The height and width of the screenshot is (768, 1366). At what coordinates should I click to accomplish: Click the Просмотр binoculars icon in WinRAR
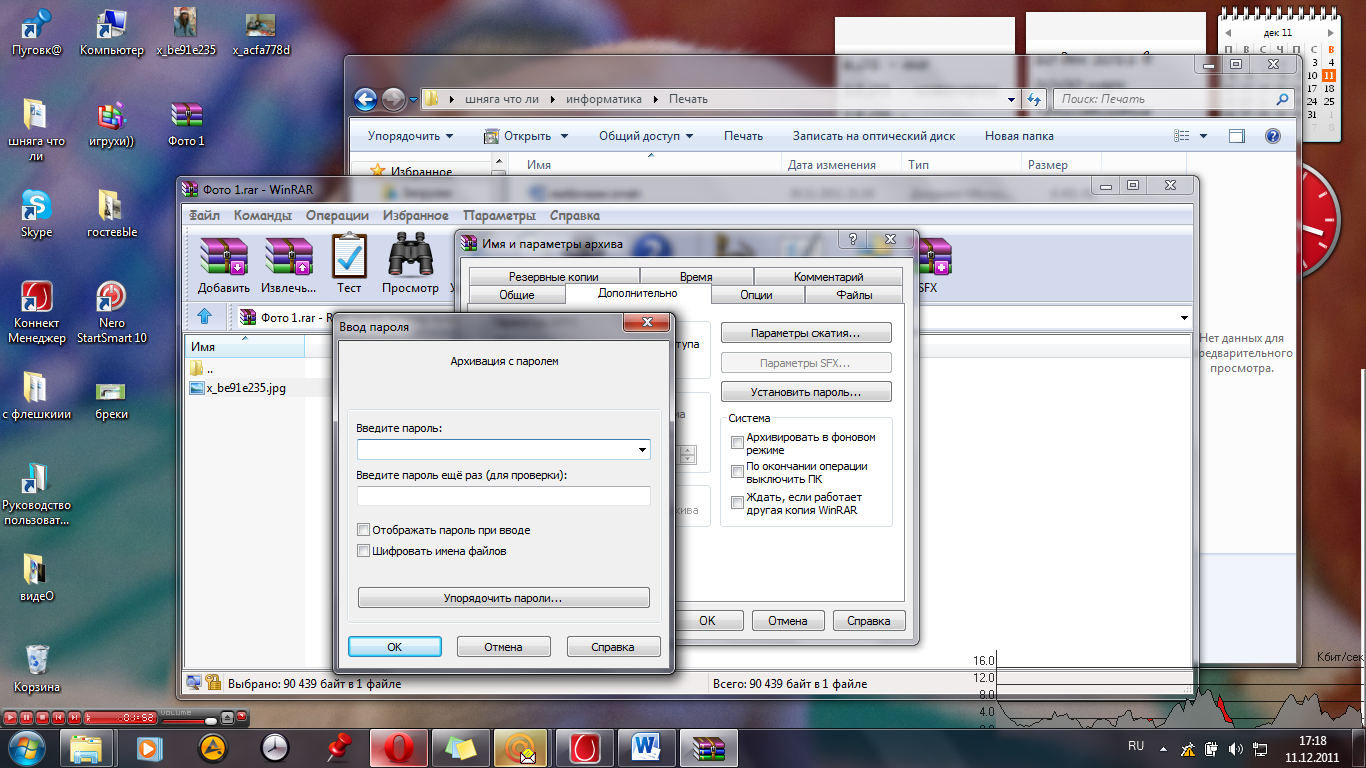tap(410, 256)
